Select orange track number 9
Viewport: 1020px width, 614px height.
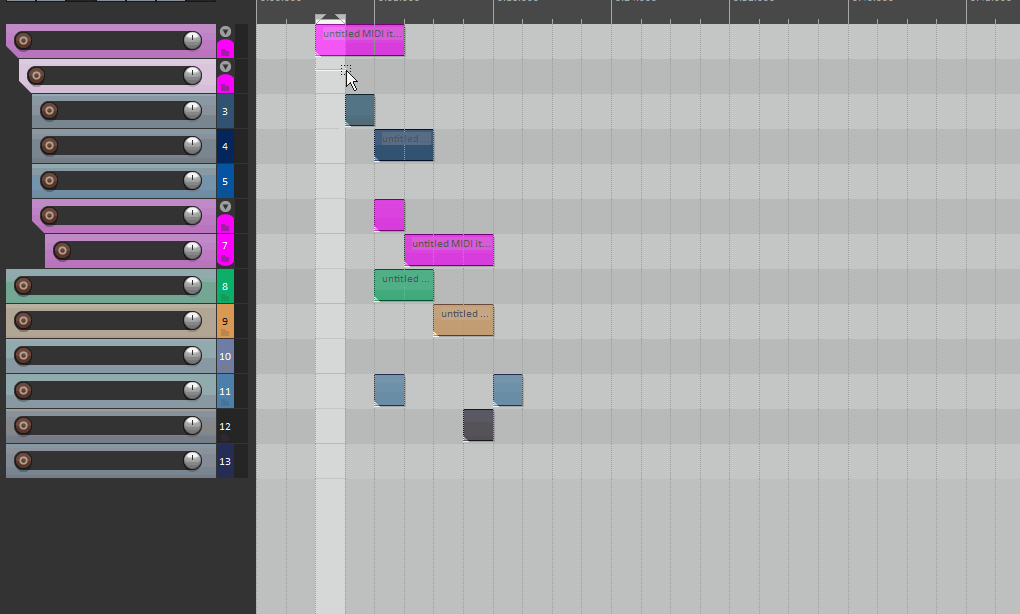click(x=225, y=321)
